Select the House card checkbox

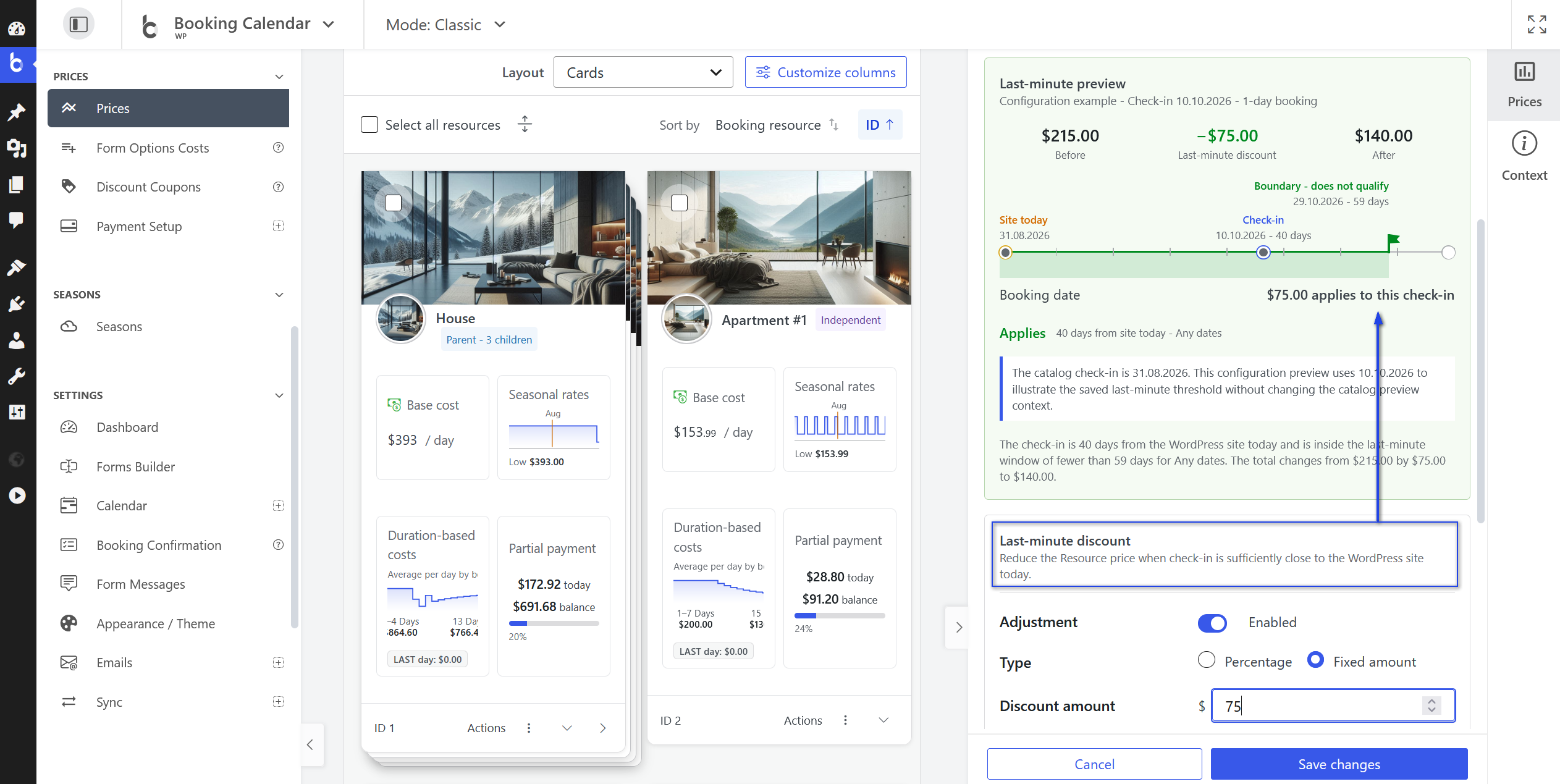coord(393,203)
